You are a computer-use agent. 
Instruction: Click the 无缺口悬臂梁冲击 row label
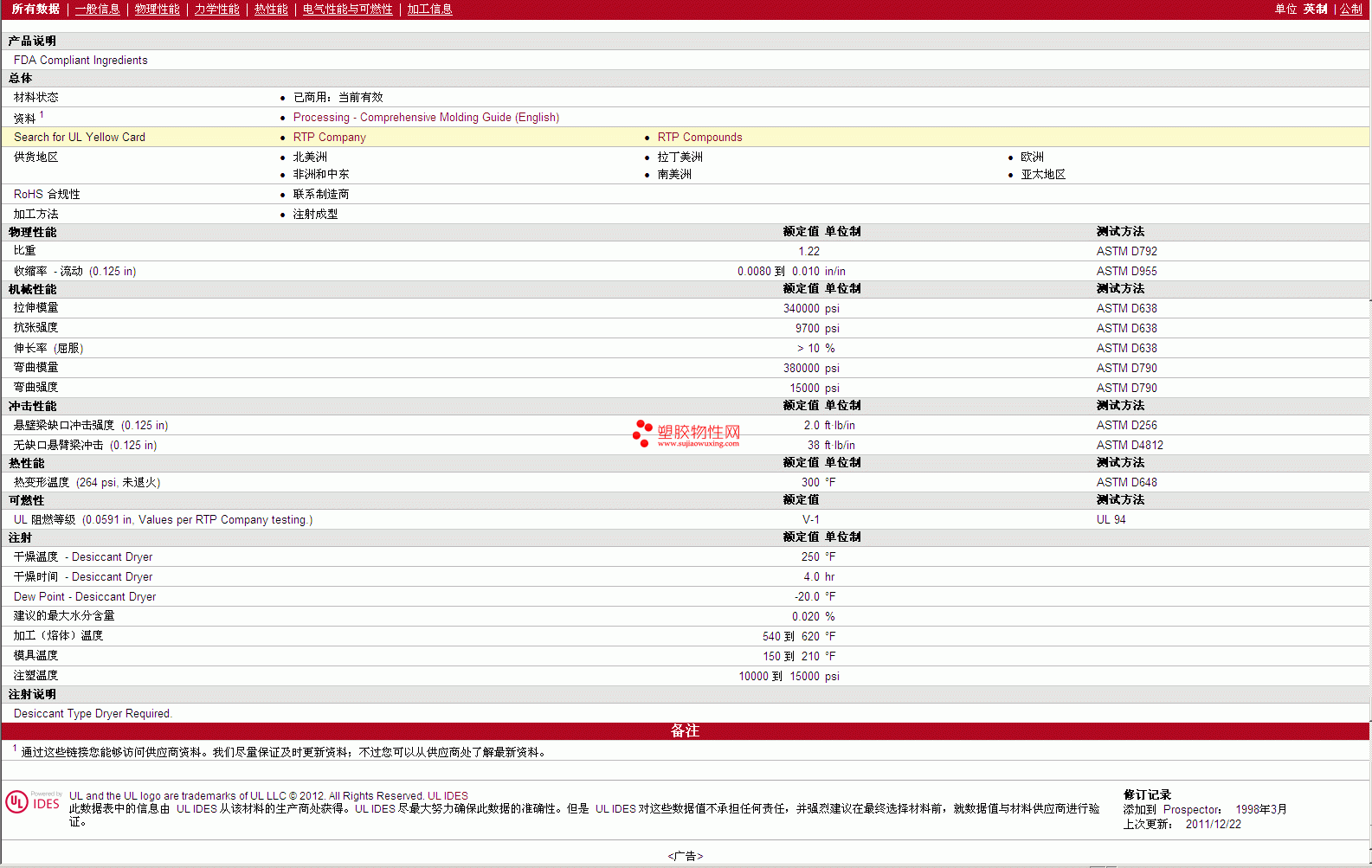pyautogui.click(x=85, y=446)
